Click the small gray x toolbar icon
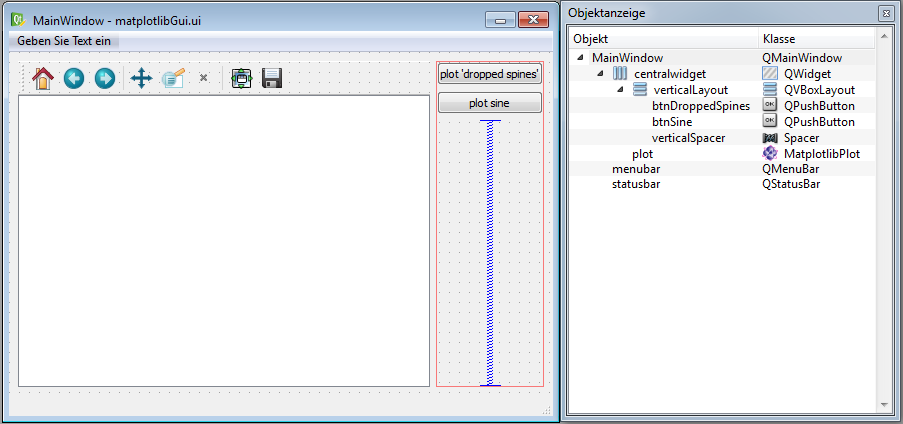903x424 pixels. 203,77
